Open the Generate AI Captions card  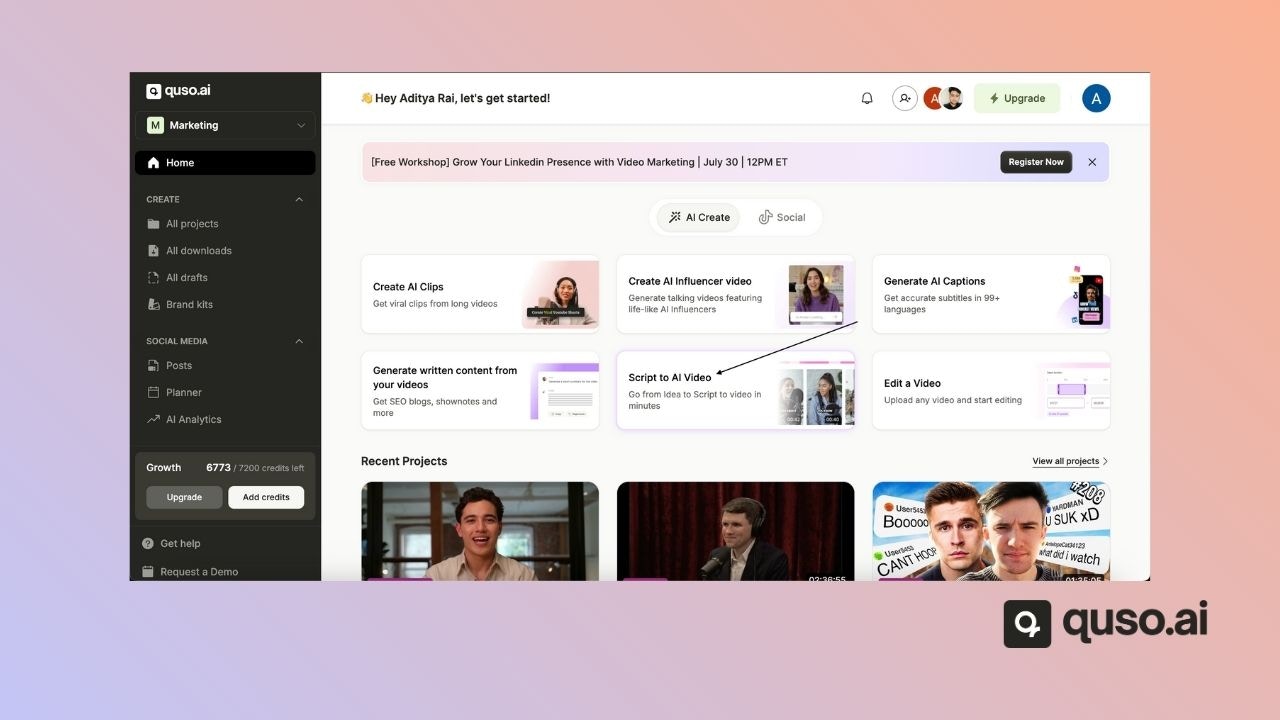pyautogui.click(x=991, y=294)
